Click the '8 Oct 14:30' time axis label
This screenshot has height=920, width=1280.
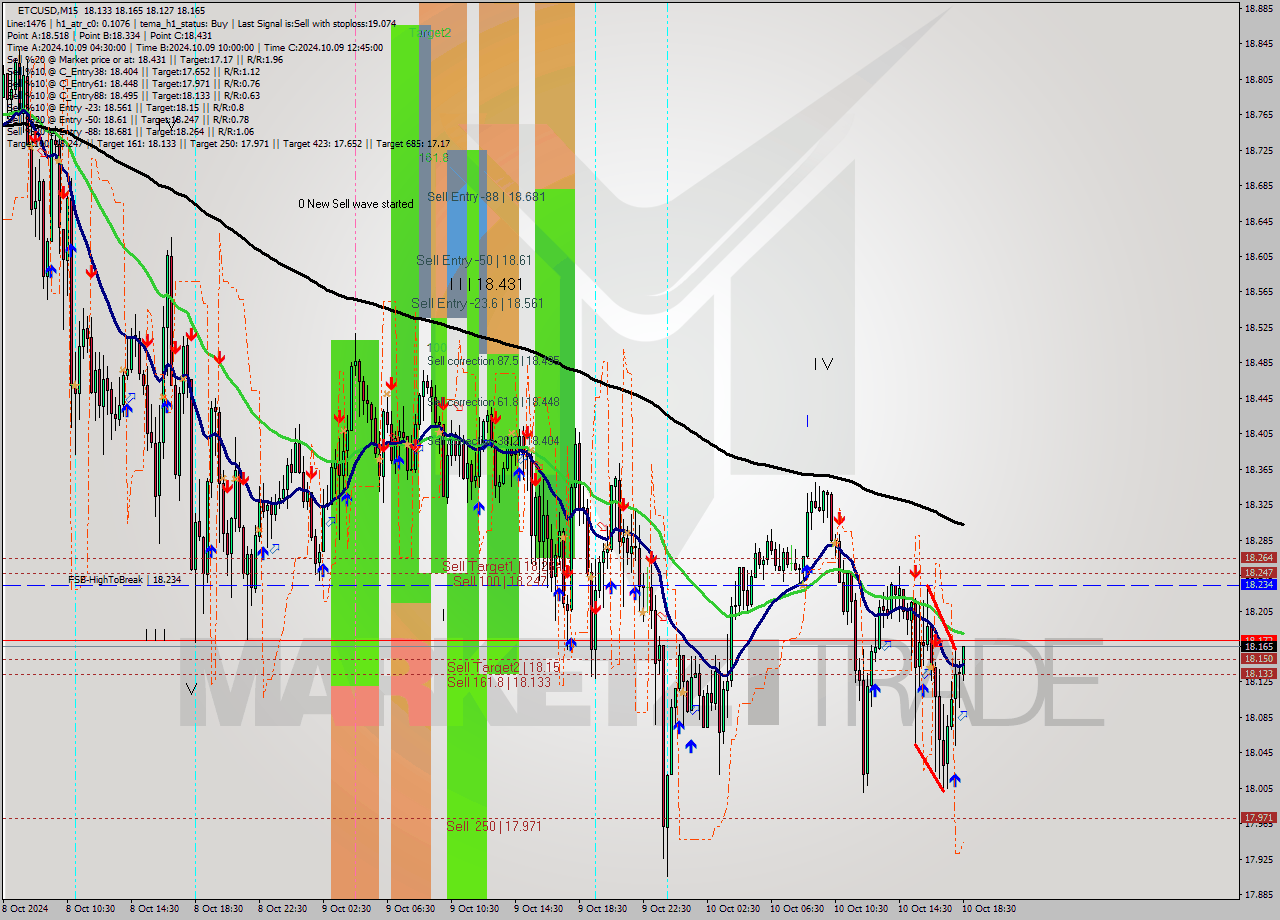pos(153,909)
